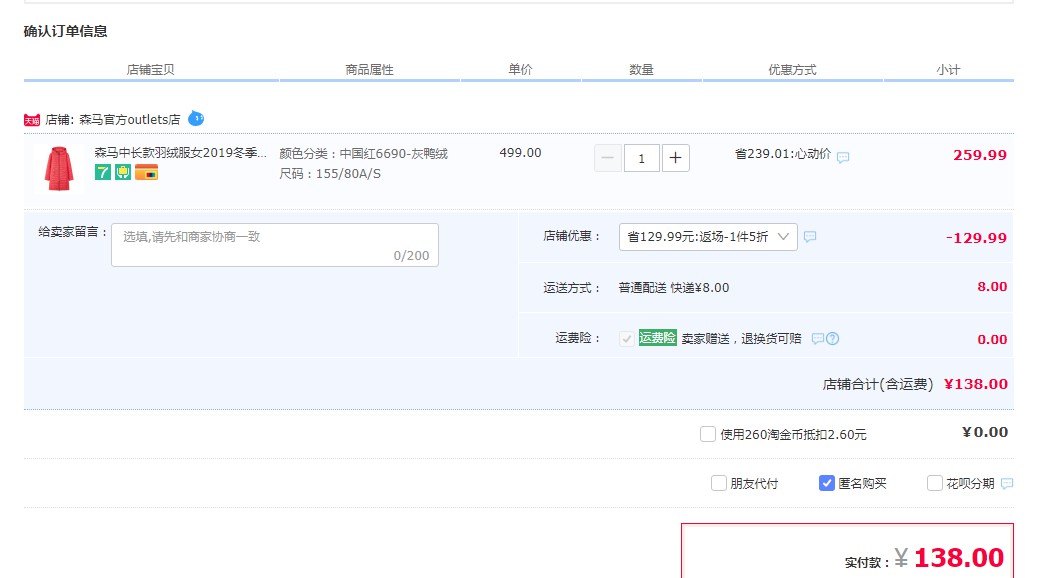Click the shipping fee amount 8.00
The height and width of the screenshot is (578, 1038).
click(x=992, y=287)
